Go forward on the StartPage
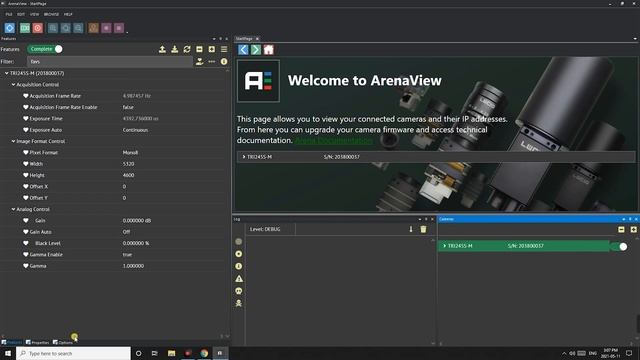This screenshot has width=640, height=360. pos(256,50)
